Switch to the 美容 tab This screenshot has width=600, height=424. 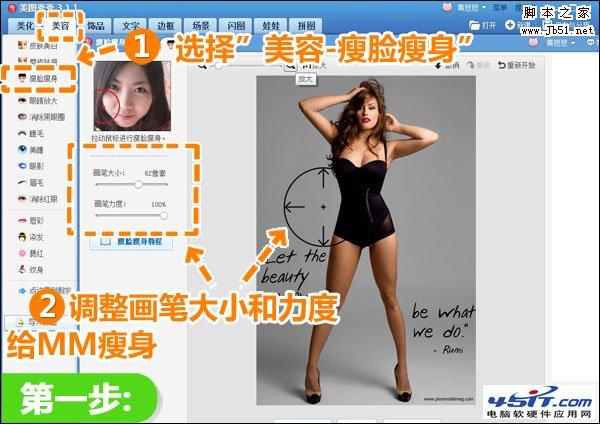pos(60,26)
